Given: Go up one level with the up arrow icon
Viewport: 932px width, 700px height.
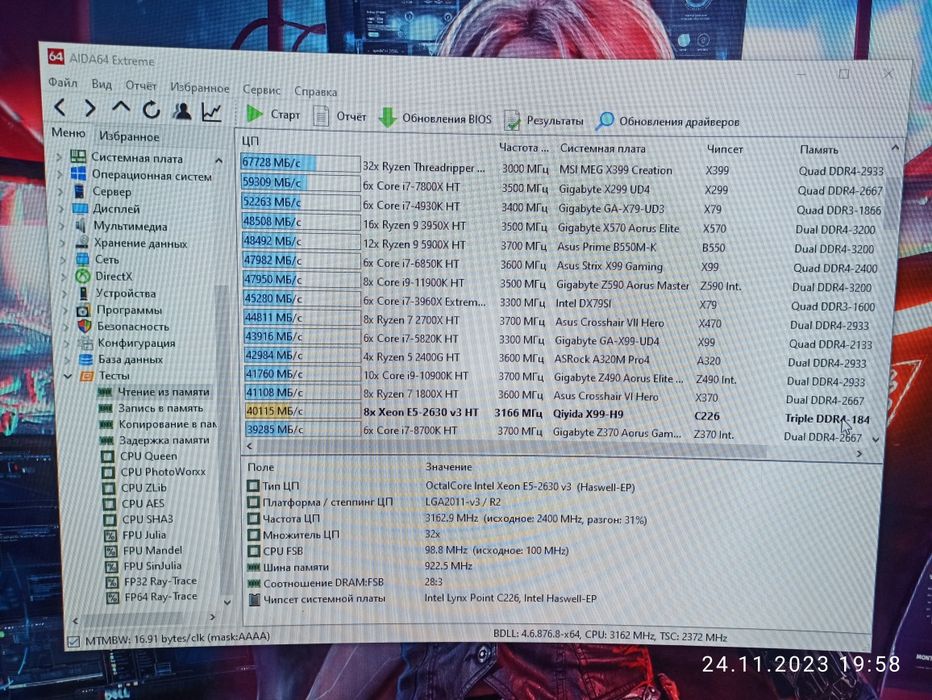Looking at the screenshot, I should 121,108.
